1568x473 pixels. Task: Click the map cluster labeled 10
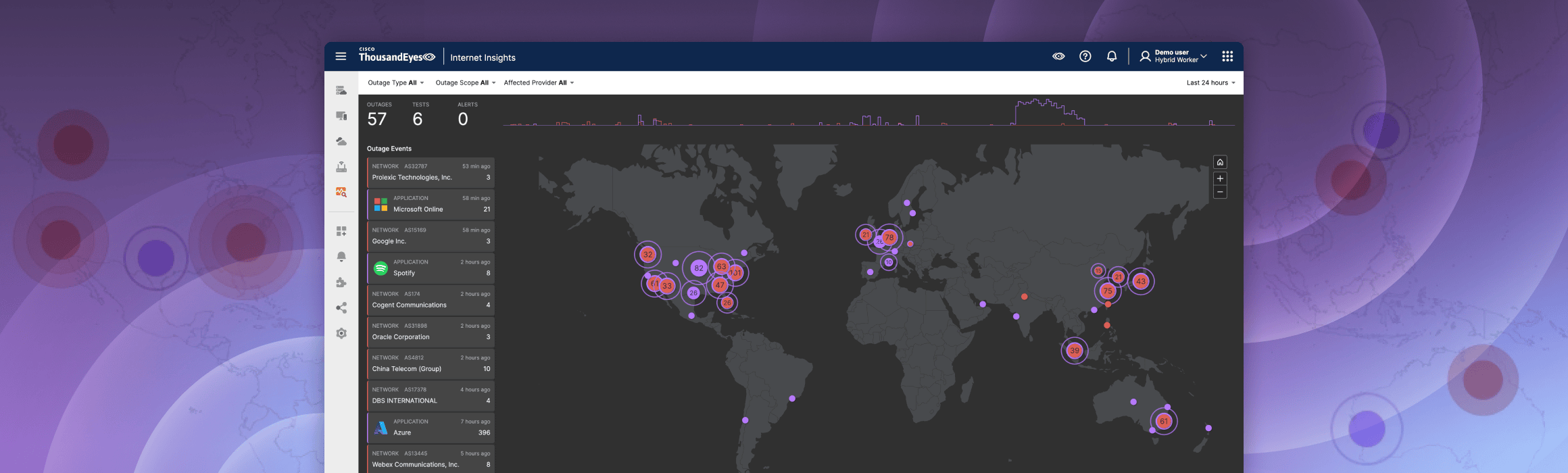tap(889, 262)
